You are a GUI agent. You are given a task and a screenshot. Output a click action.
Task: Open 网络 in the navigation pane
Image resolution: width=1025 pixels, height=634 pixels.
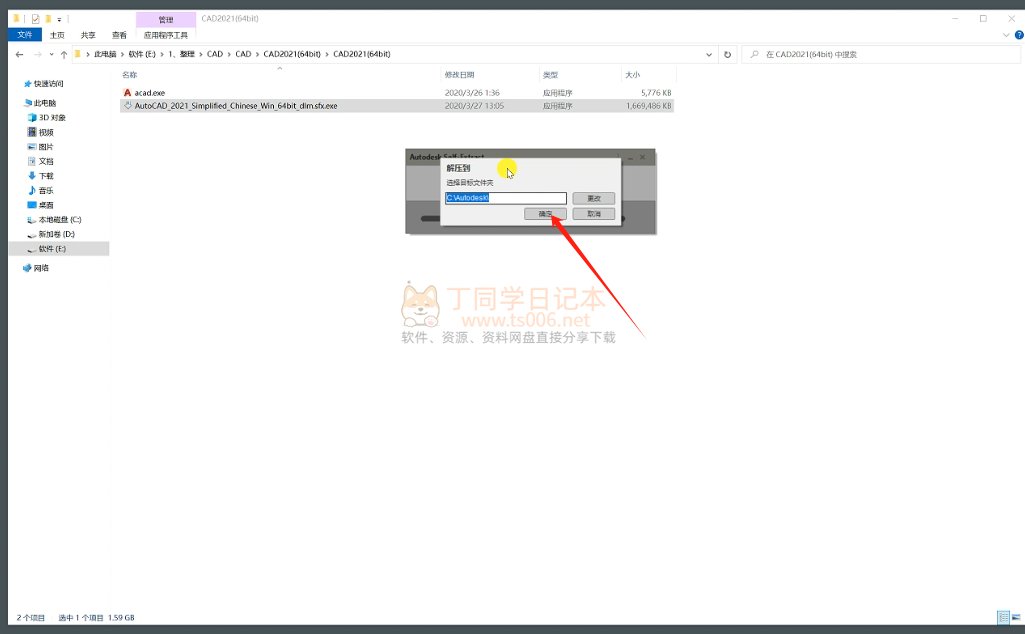[x=41, y=268]
